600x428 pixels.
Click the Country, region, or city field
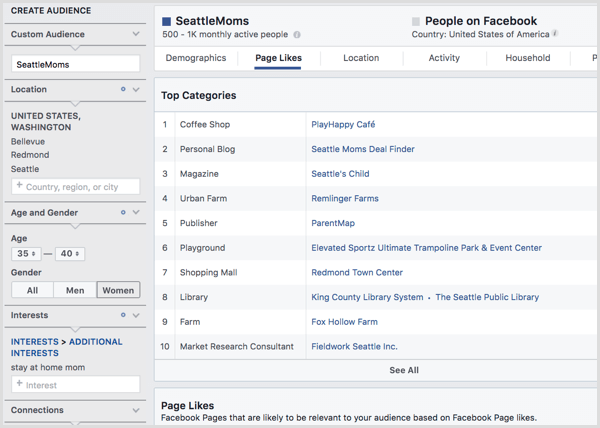75,187
